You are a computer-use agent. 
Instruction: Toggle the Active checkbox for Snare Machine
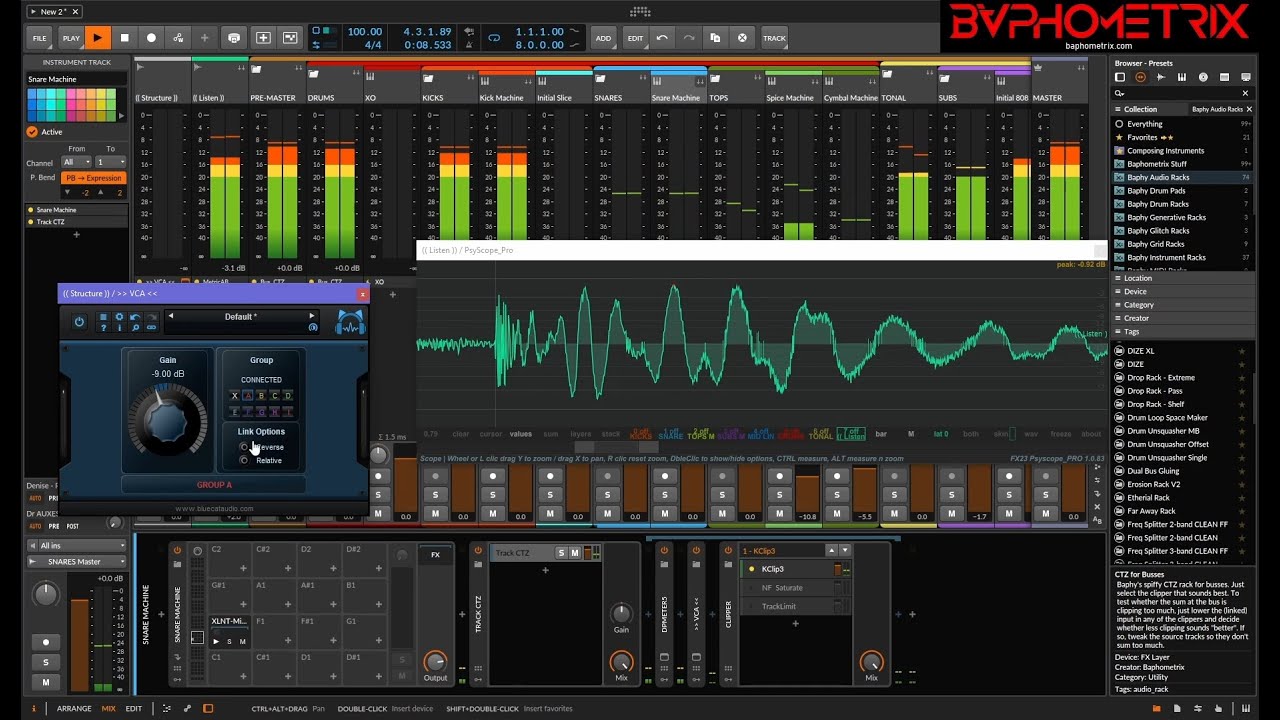[x=32, y=131]
